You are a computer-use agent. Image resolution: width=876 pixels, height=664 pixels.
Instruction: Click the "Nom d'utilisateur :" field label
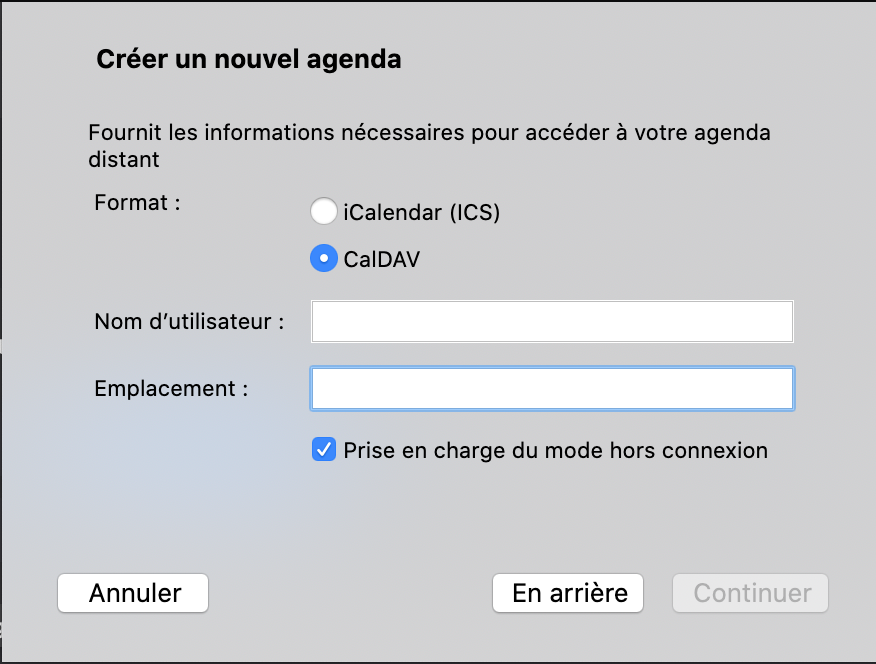pyautogui.click(x=190, y=322)
